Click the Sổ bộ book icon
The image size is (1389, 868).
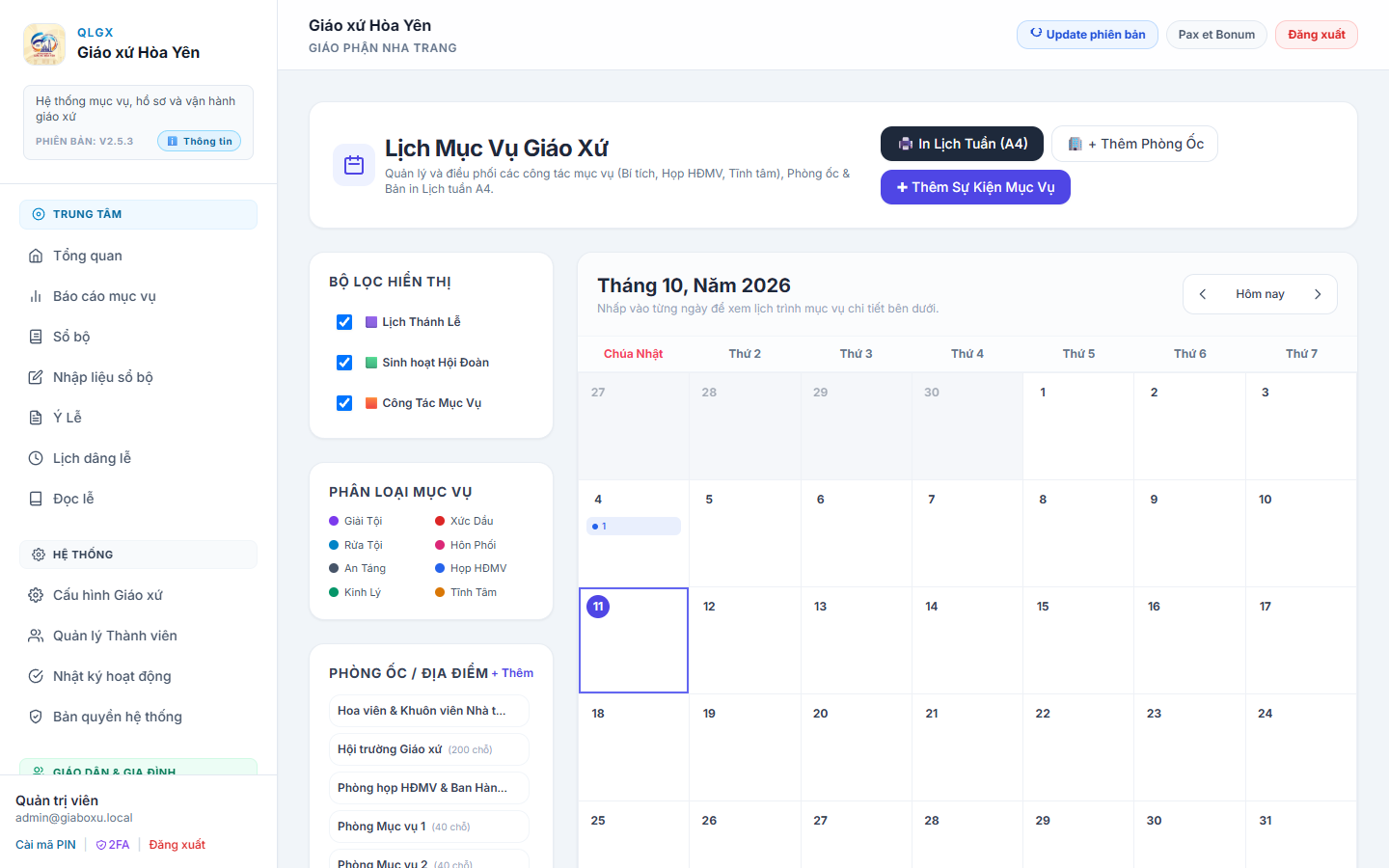[36, 337]
